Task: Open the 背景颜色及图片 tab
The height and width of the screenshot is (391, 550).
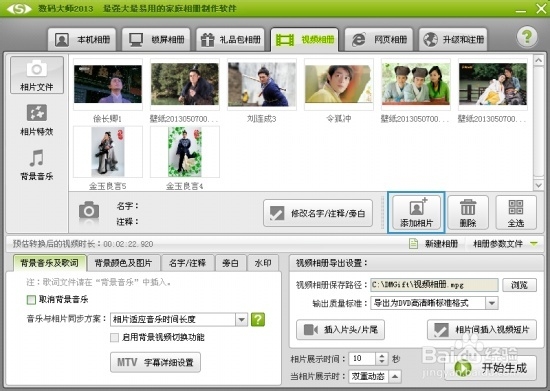Action: click(x=123, y=263)
